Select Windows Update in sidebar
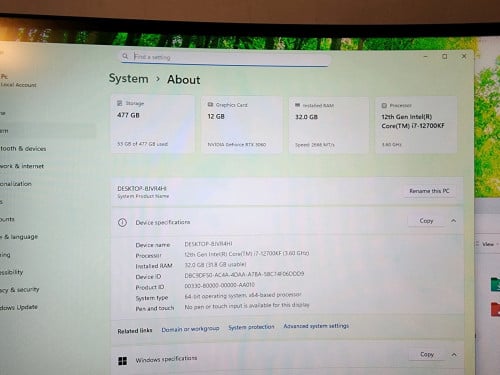This screenshot has width=500, height=375. [x=19, y=307]
